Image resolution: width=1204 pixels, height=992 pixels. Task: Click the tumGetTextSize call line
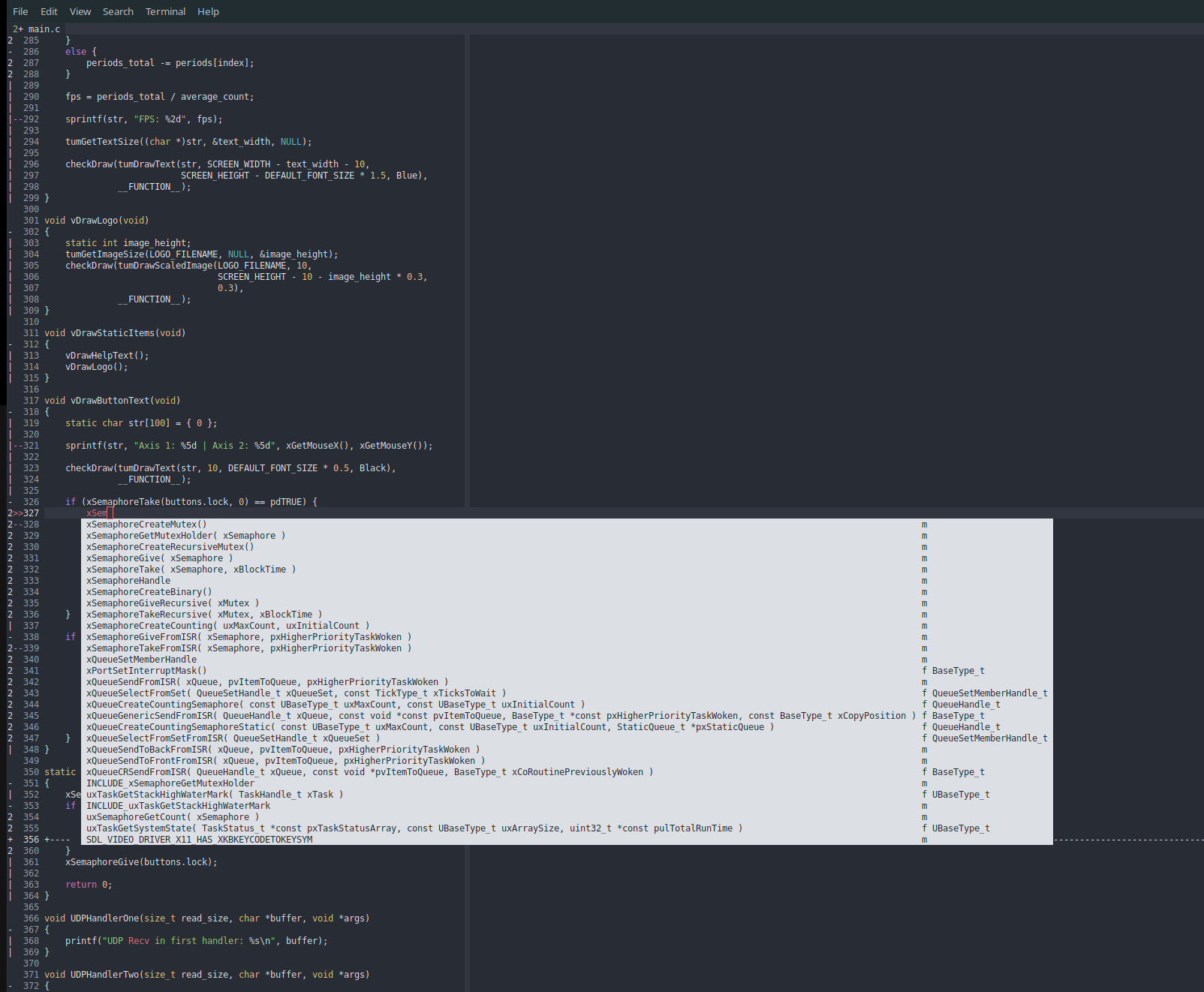click(188, 142)
